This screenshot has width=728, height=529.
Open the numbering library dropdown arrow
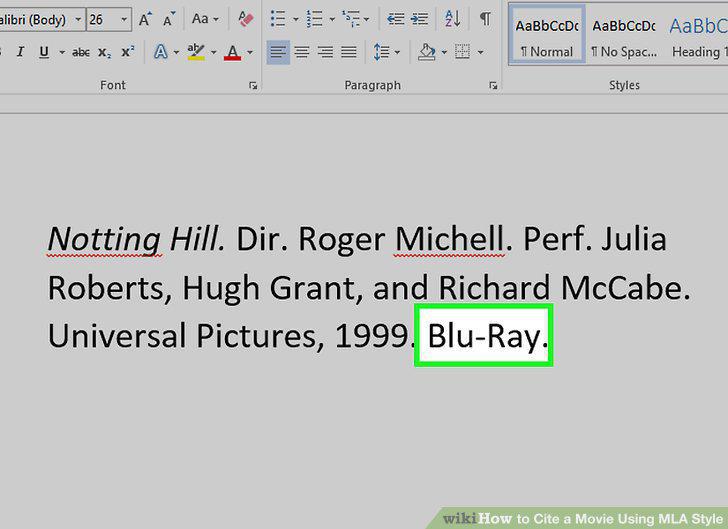(x=332, y=20)
